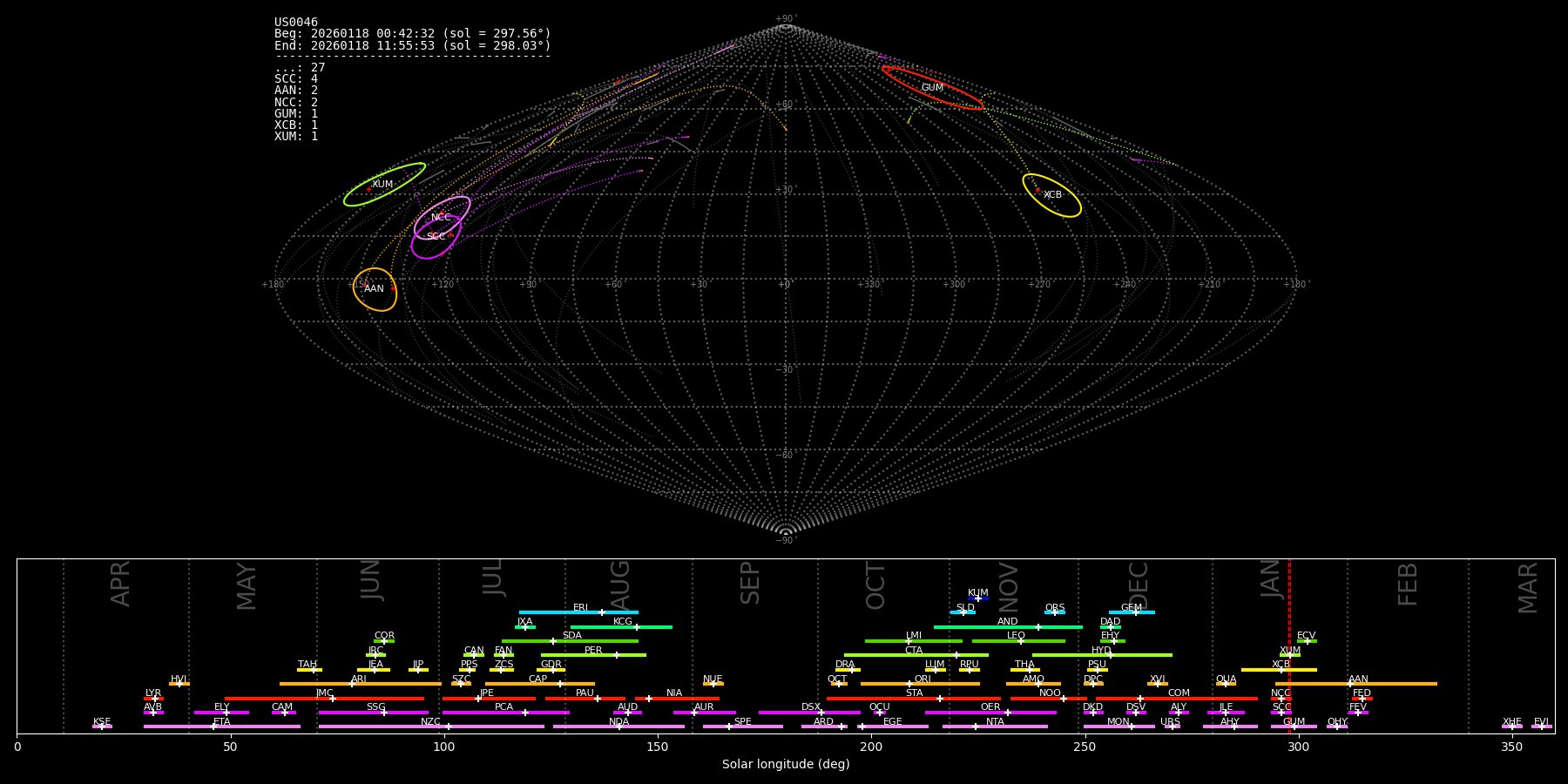Select the AAN radiant in orange ellipse
Image resolution: width=1568 pixels, height=784 pixels.
374,289
